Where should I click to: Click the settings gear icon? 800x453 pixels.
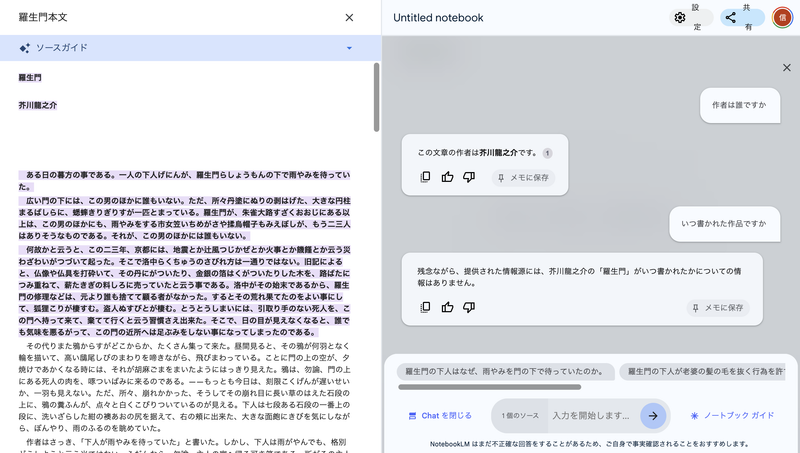click(x=680, y=17)
